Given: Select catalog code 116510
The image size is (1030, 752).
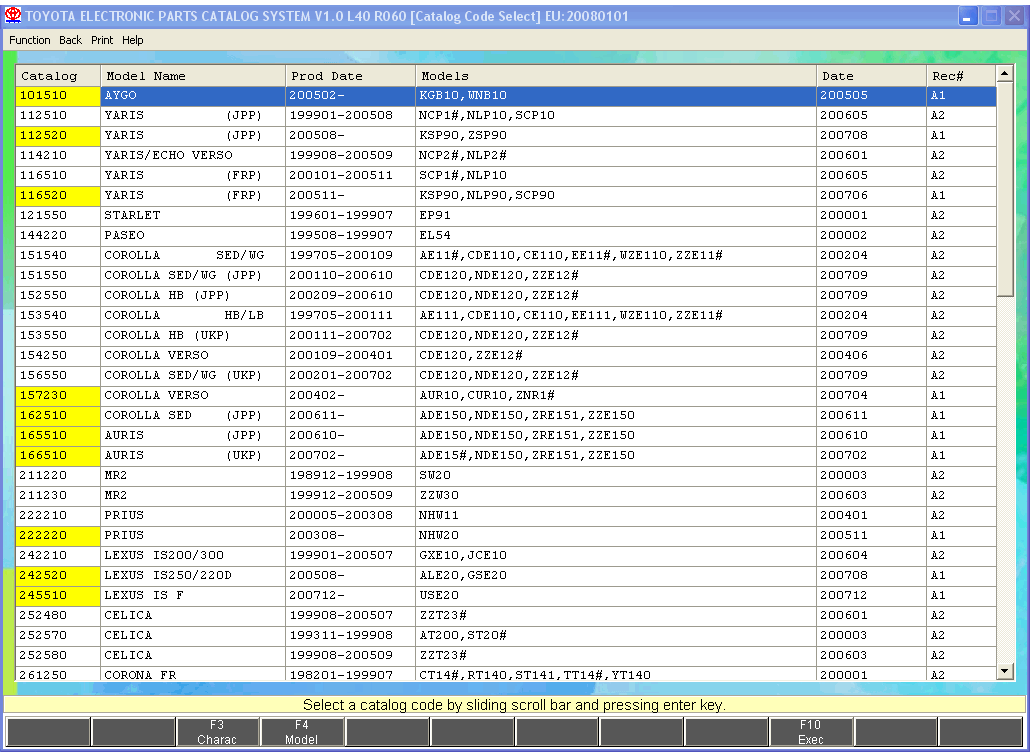Looking at the screenshot, I should (506, 175).
